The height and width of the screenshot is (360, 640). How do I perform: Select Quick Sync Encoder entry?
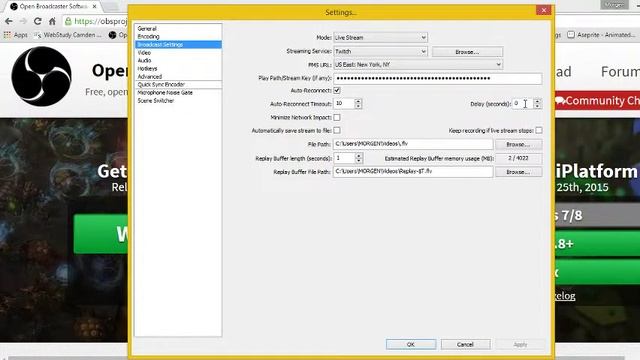[161, 84]
